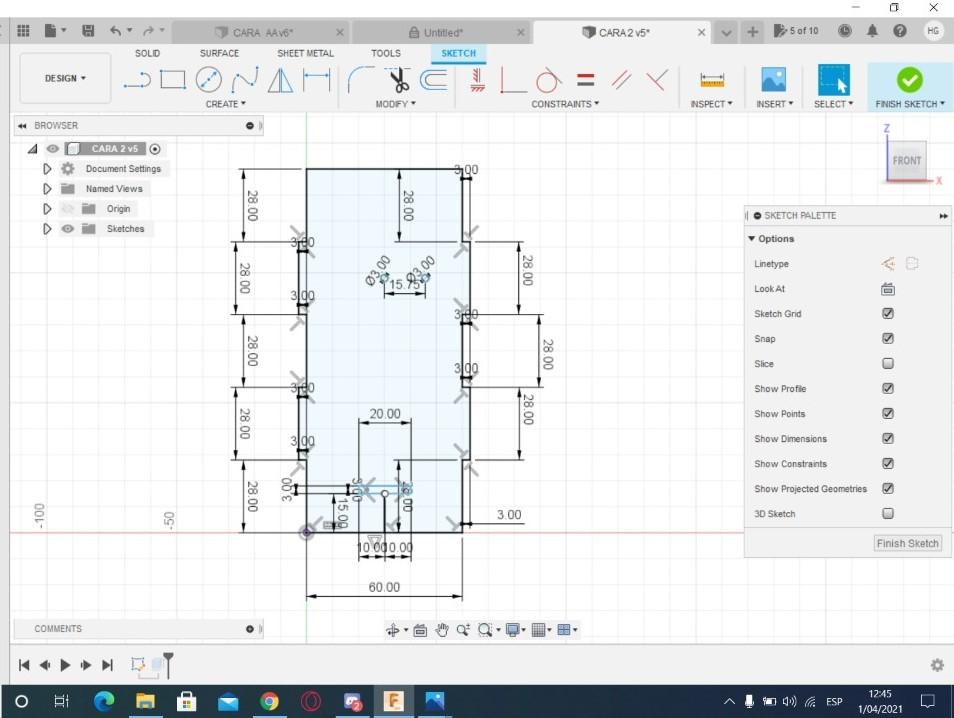Open the data panel grid icon
The width and height of the screenshot is (954, 718).
coord(23,30)
